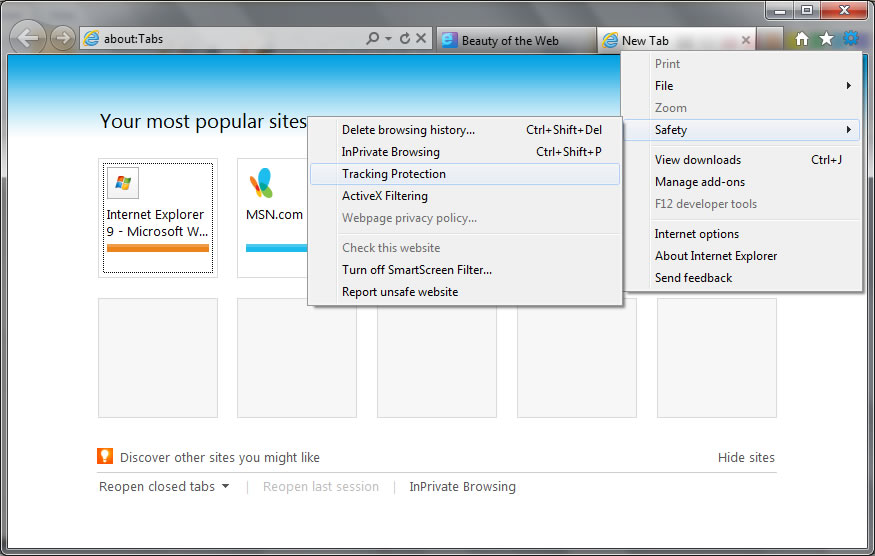The height and width of the screenshot is (556, 875).
Task: Click the orange activity bar on Internet Explorer tile
Action: (x=158, y=248)
